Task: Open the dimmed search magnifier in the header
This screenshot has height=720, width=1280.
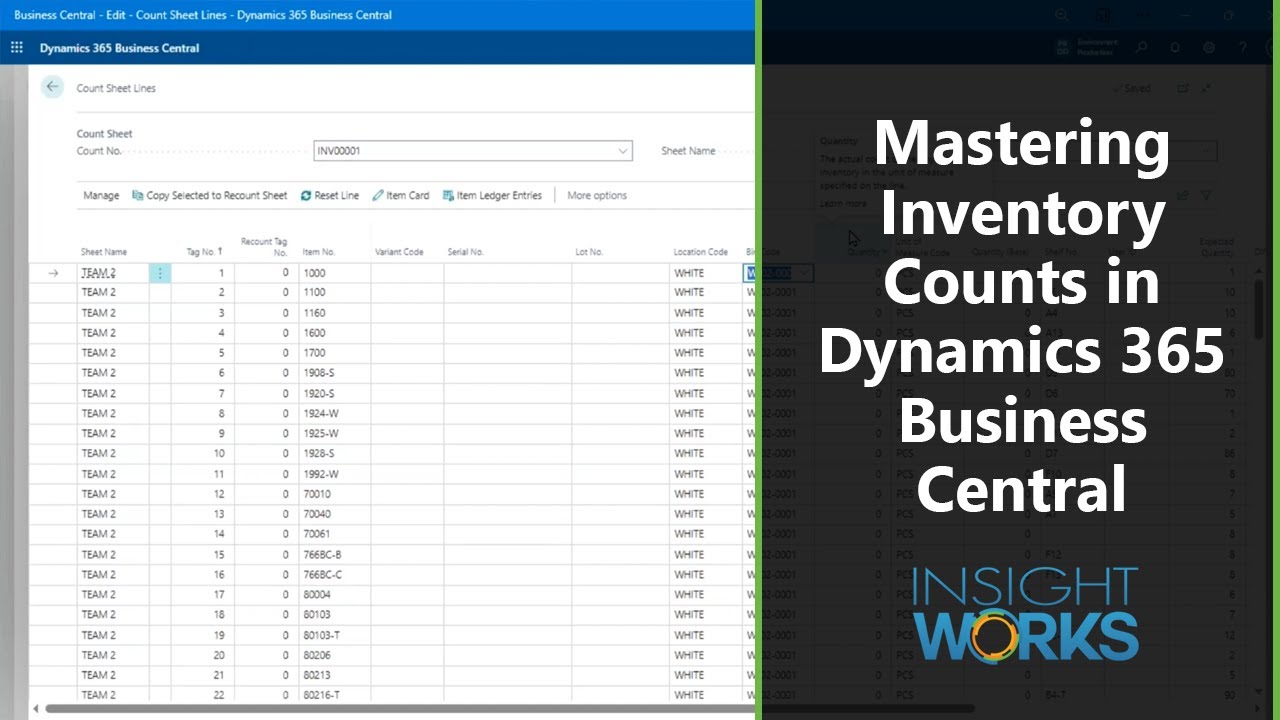Action: (x=1142, y=48)
